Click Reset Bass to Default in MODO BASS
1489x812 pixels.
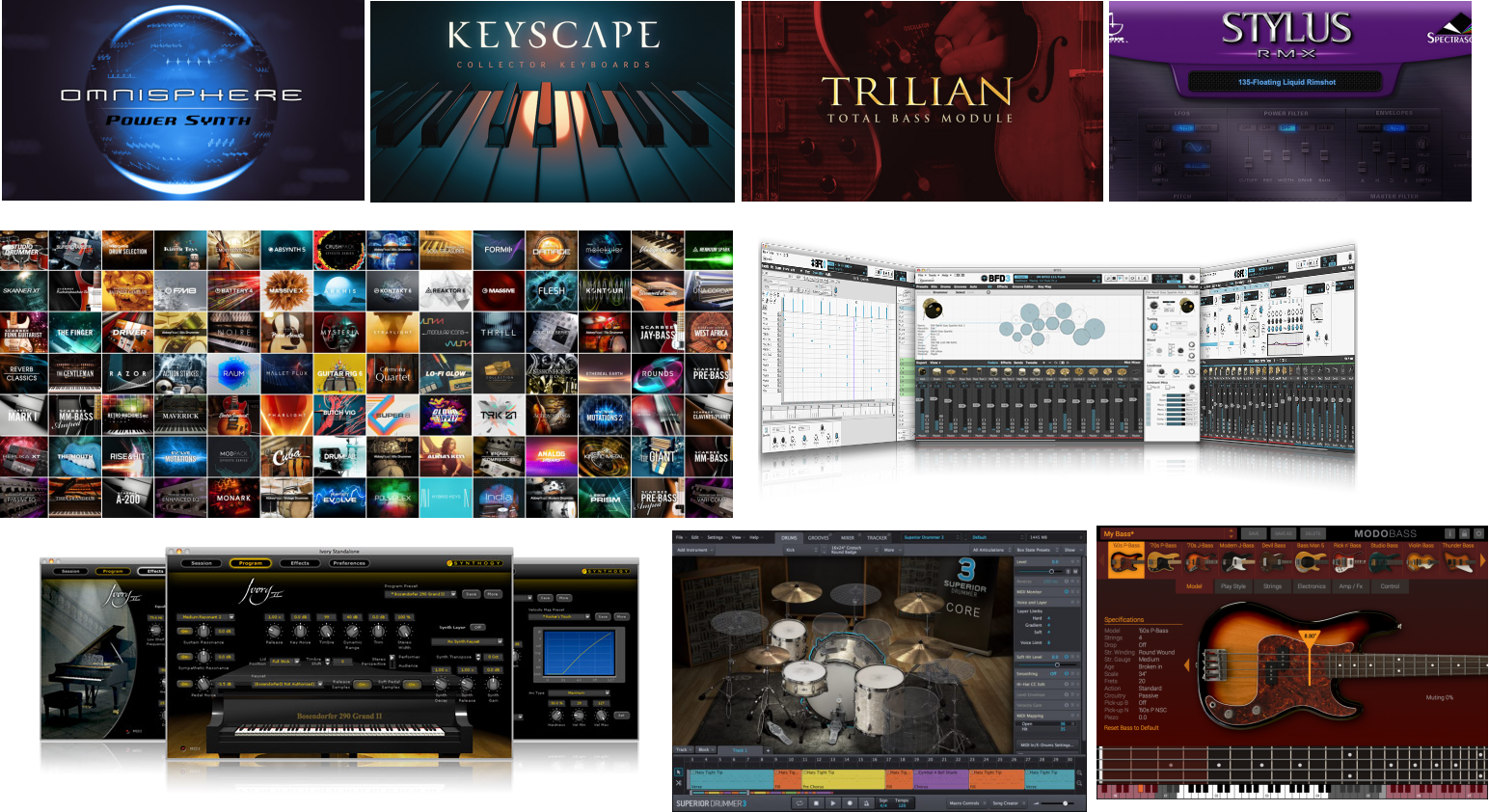pyautogui.click(x=1131, y=728)
